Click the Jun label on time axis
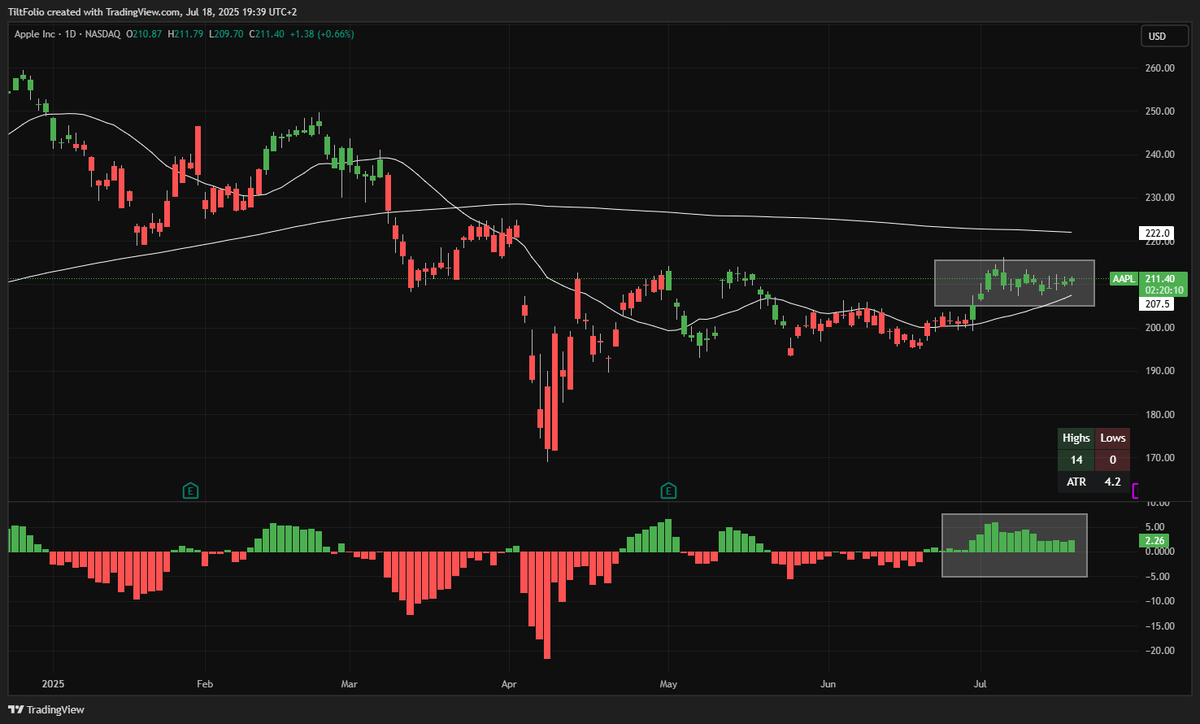 (x=828, y=685)
